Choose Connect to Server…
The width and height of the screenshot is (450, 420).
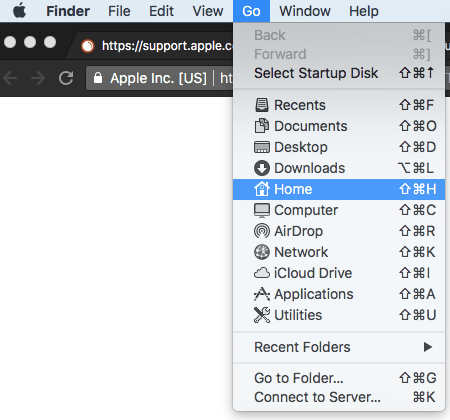(x=339, y=397)
